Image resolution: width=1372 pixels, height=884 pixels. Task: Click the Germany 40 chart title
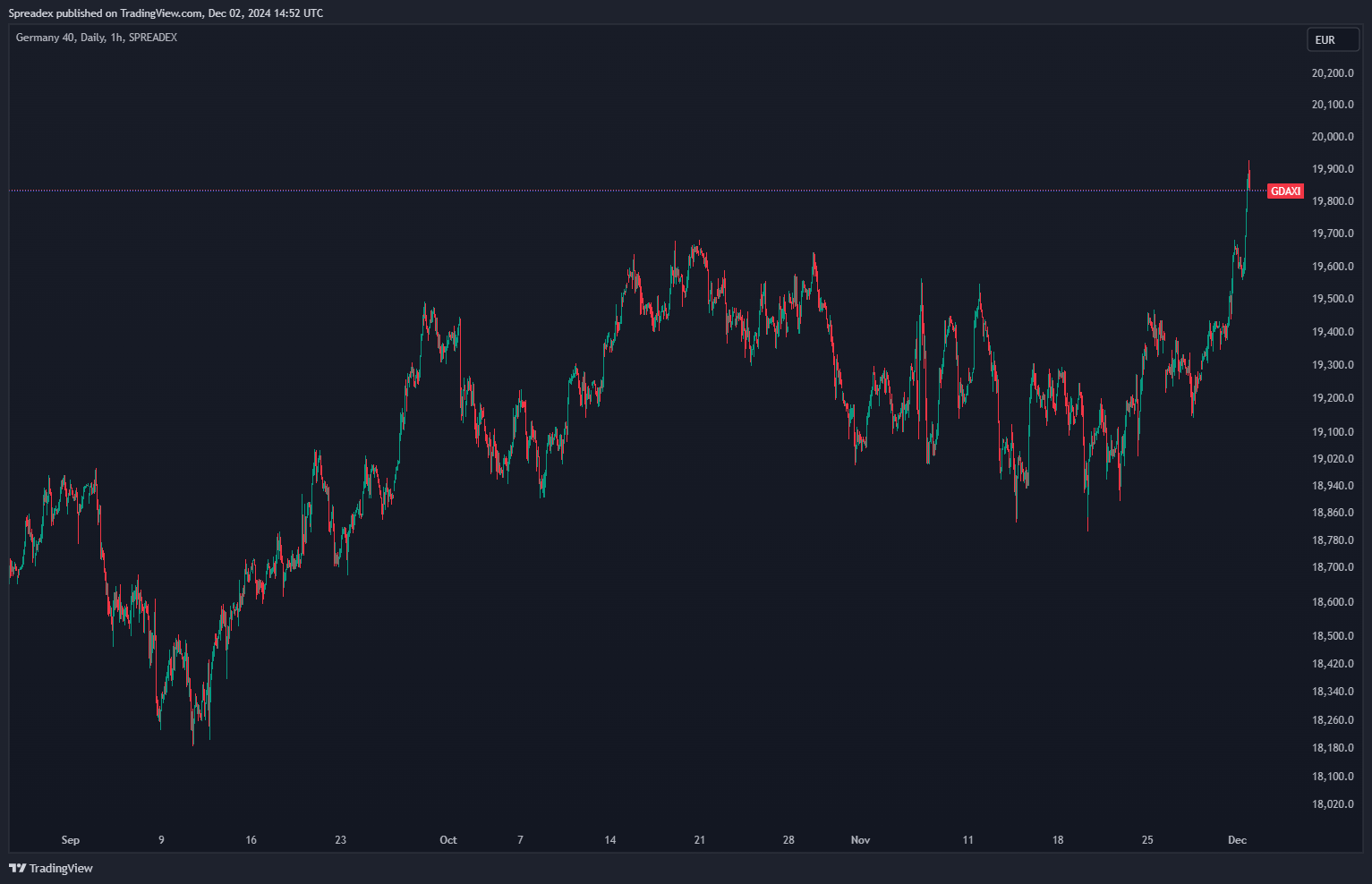tap(97, 38)
